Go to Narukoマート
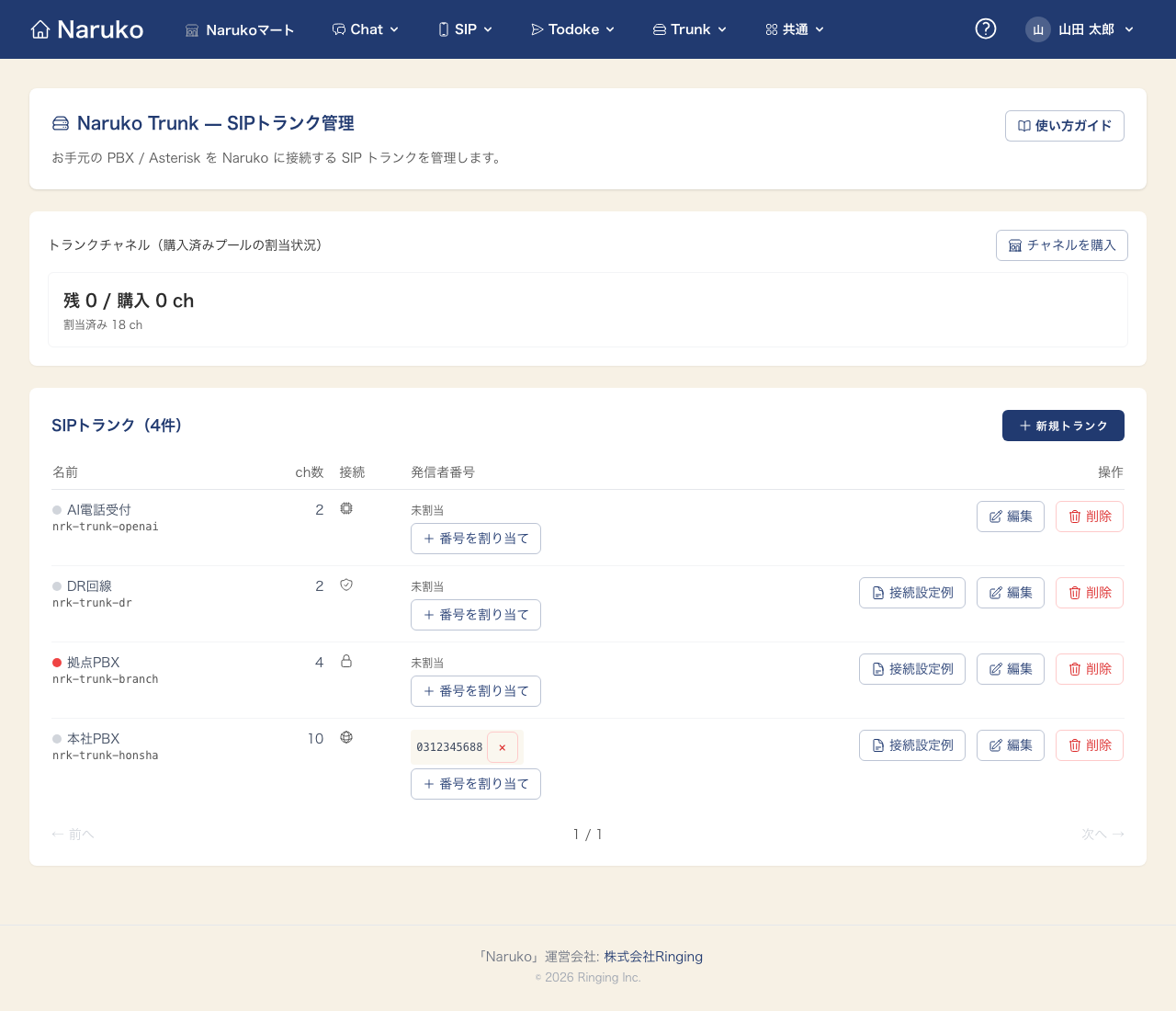The width and height of the screenshot is (1176, 1011). [240, 30]
